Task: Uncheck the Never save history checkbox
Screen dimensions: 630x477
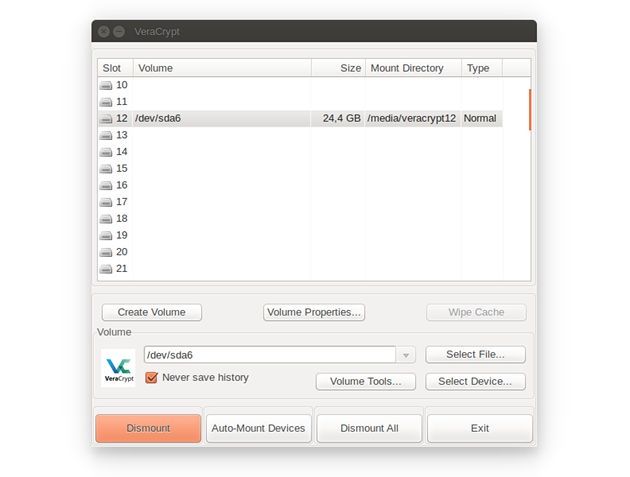Action: click(151, 378)
